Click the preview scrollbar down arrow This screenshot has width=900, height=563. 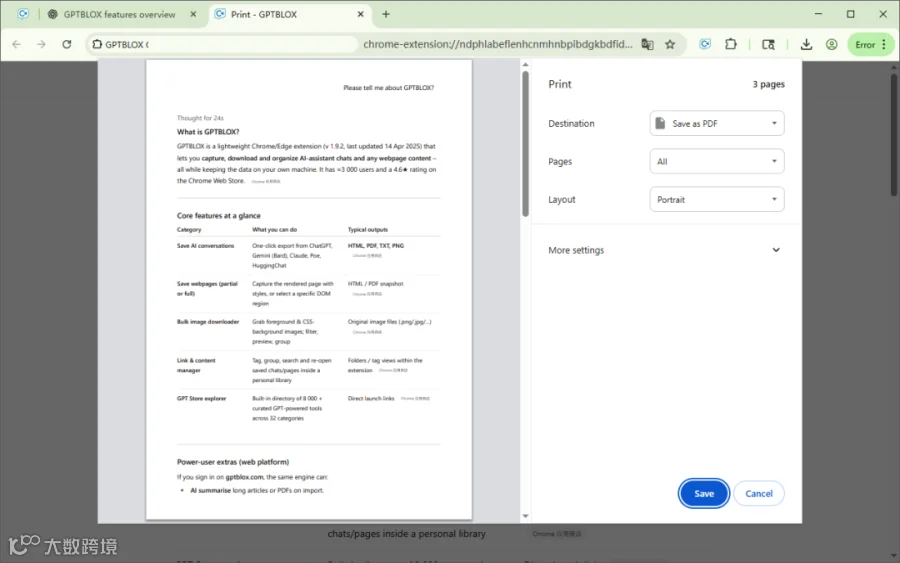tap(525, 516)
